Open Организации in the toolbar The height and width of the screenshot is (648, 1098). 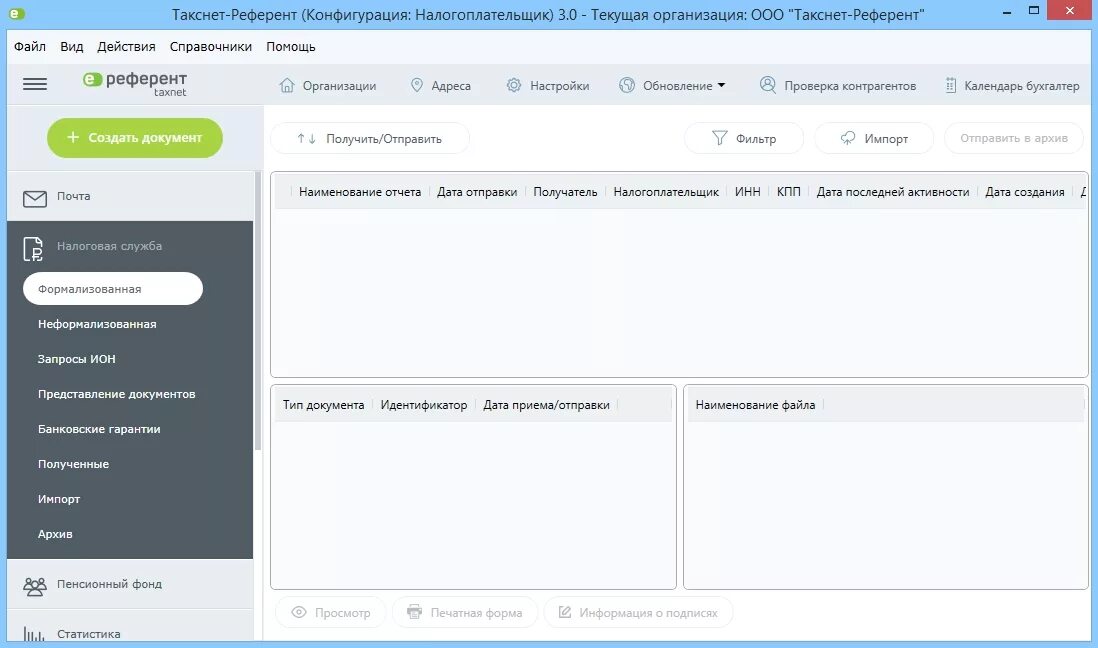point(339,85)
